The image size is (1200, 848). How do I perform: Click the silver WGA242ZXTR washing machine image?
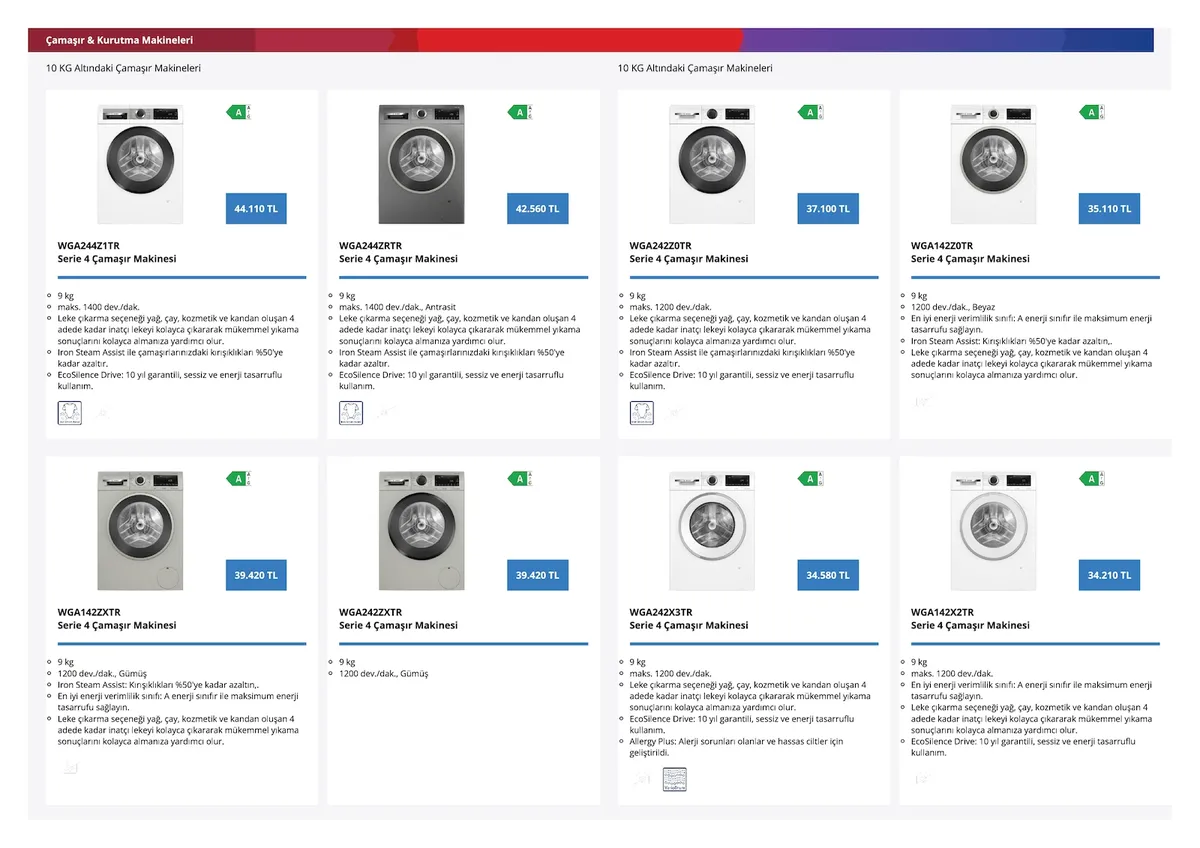pyautogui.click(x=421, y=530)
